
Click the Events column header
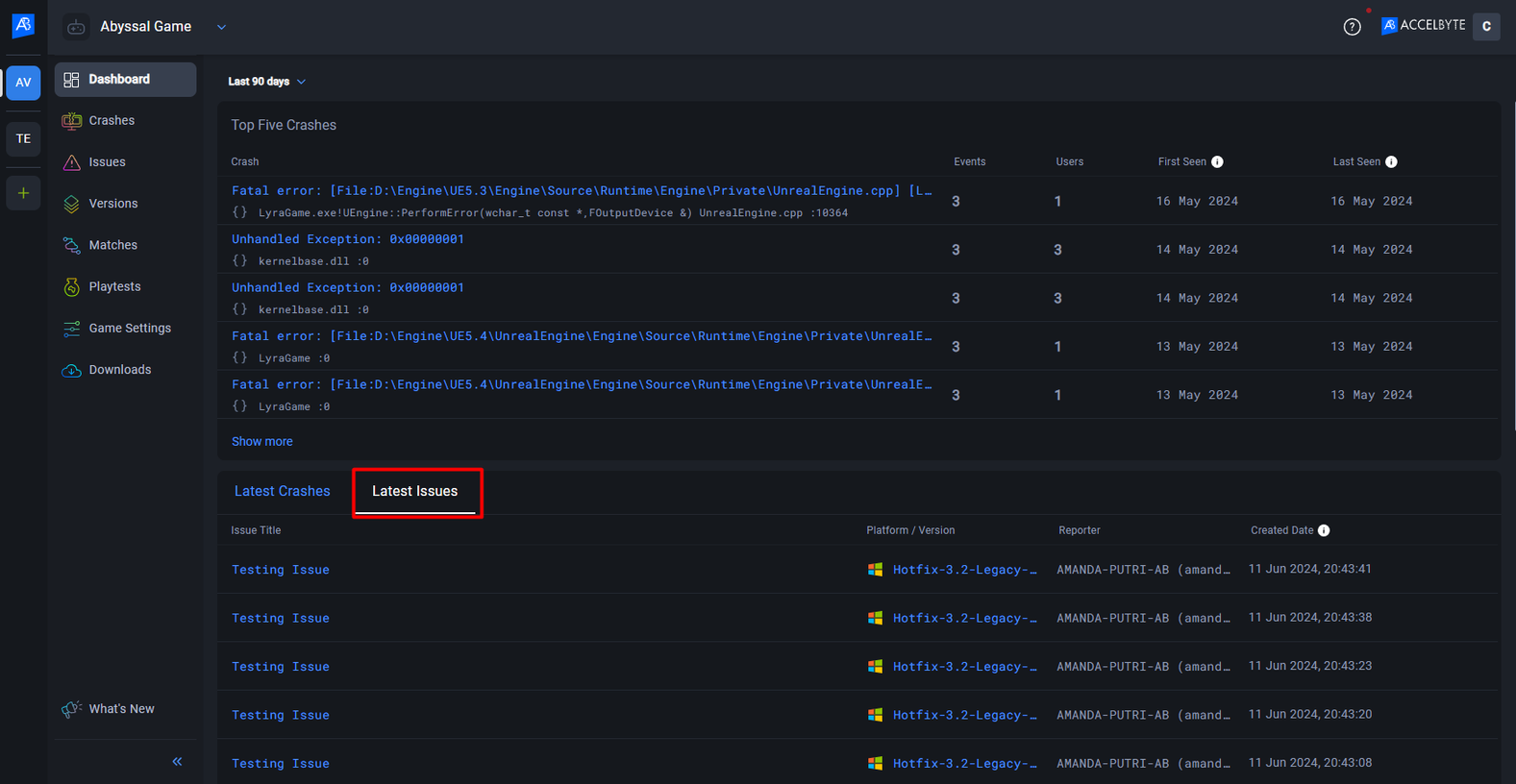[969, 161]
